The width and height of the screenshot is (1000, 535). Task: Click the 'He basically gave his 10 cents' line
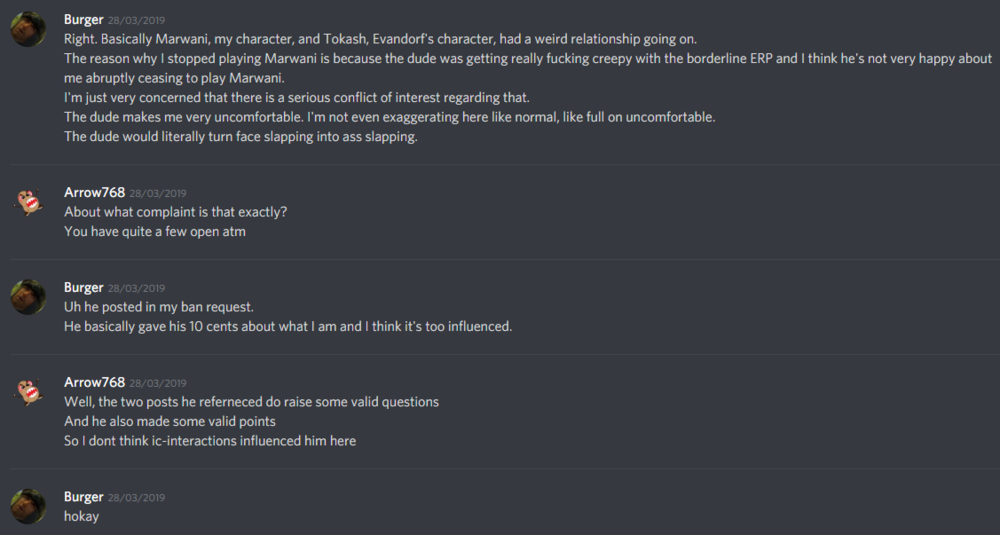pos(287,327)
